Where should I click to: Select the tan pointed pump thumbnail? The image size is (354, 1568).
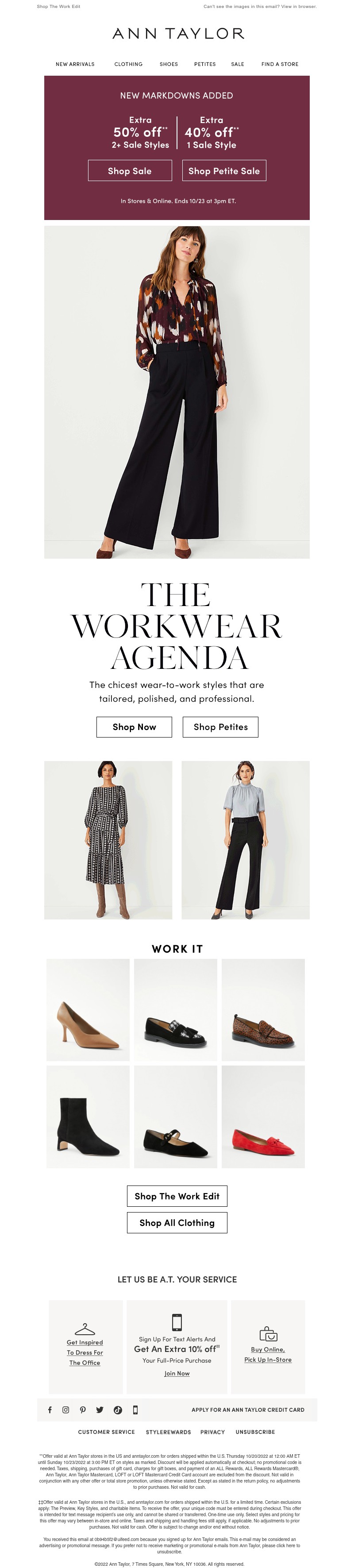point(88,1010)
